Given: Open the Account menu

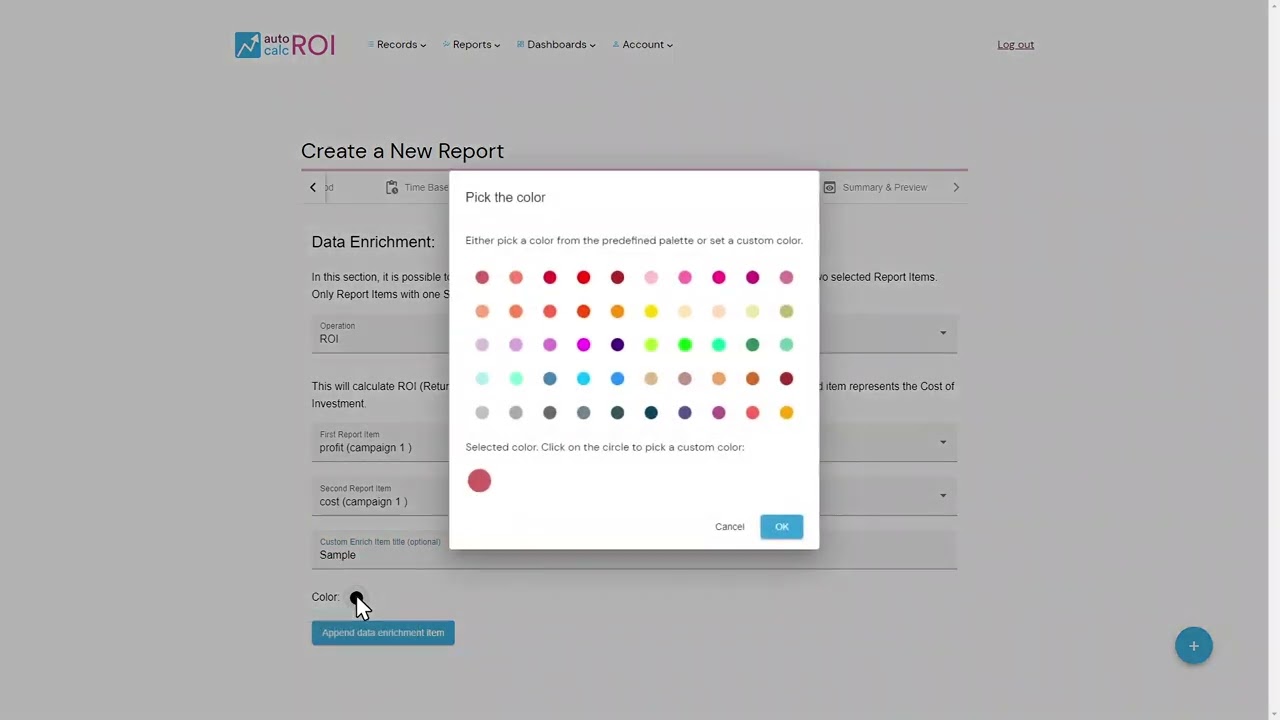Looking at the screenshot, I should click(x=642, y=44).
